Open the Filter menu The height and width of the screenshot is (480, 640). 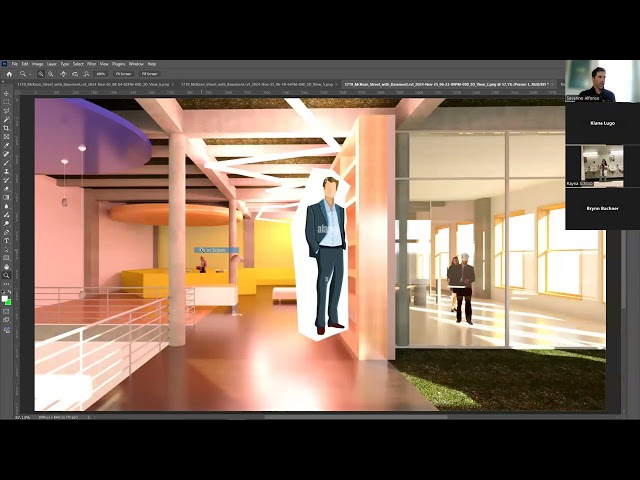tap(91, 64)
